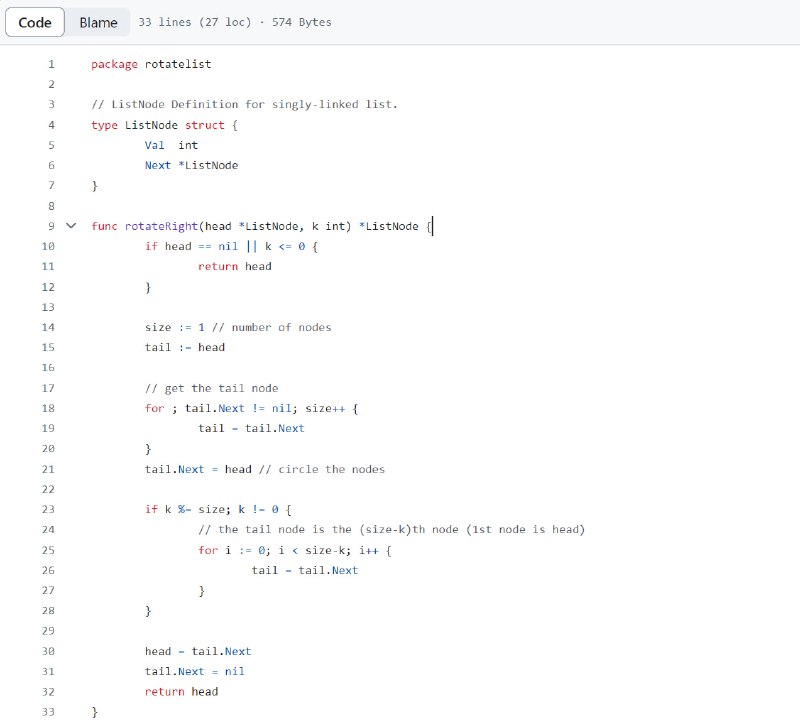Click "return head" on line 32

point(181,692)
